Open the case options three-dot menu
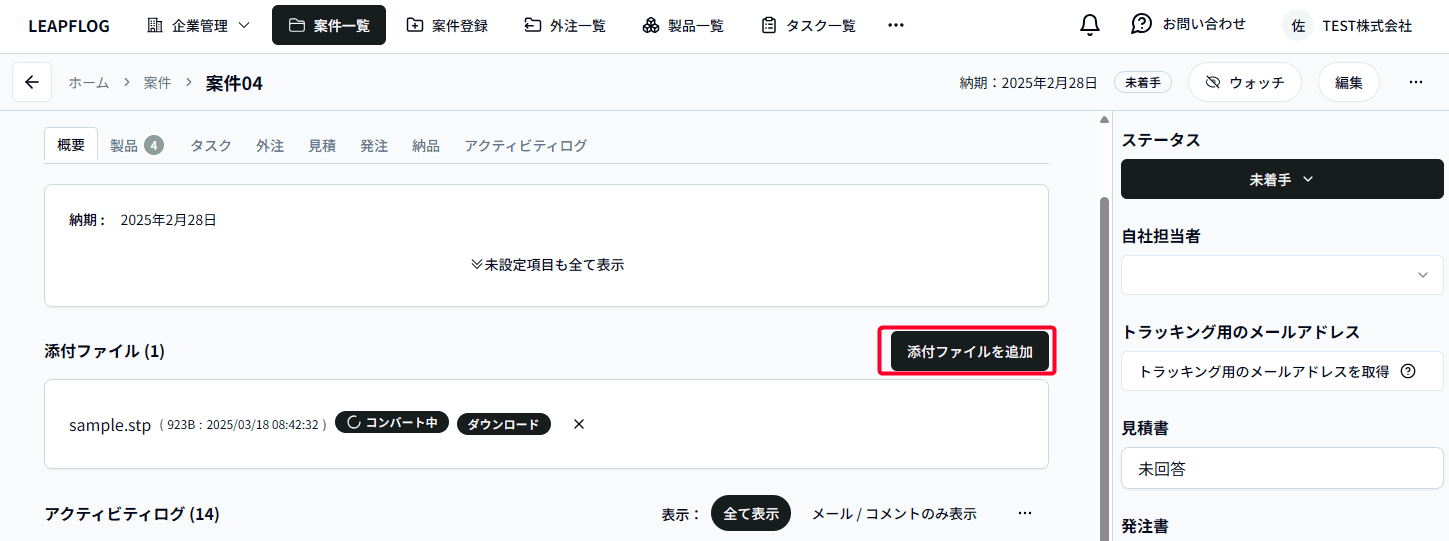The image size is (1449, 541). 1415,83
